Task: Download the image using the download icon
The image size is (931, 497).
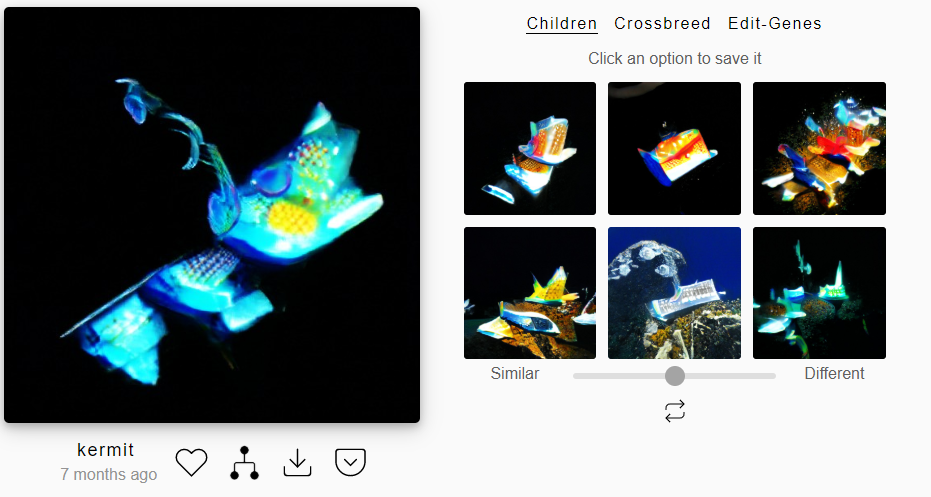Action: 297,463
